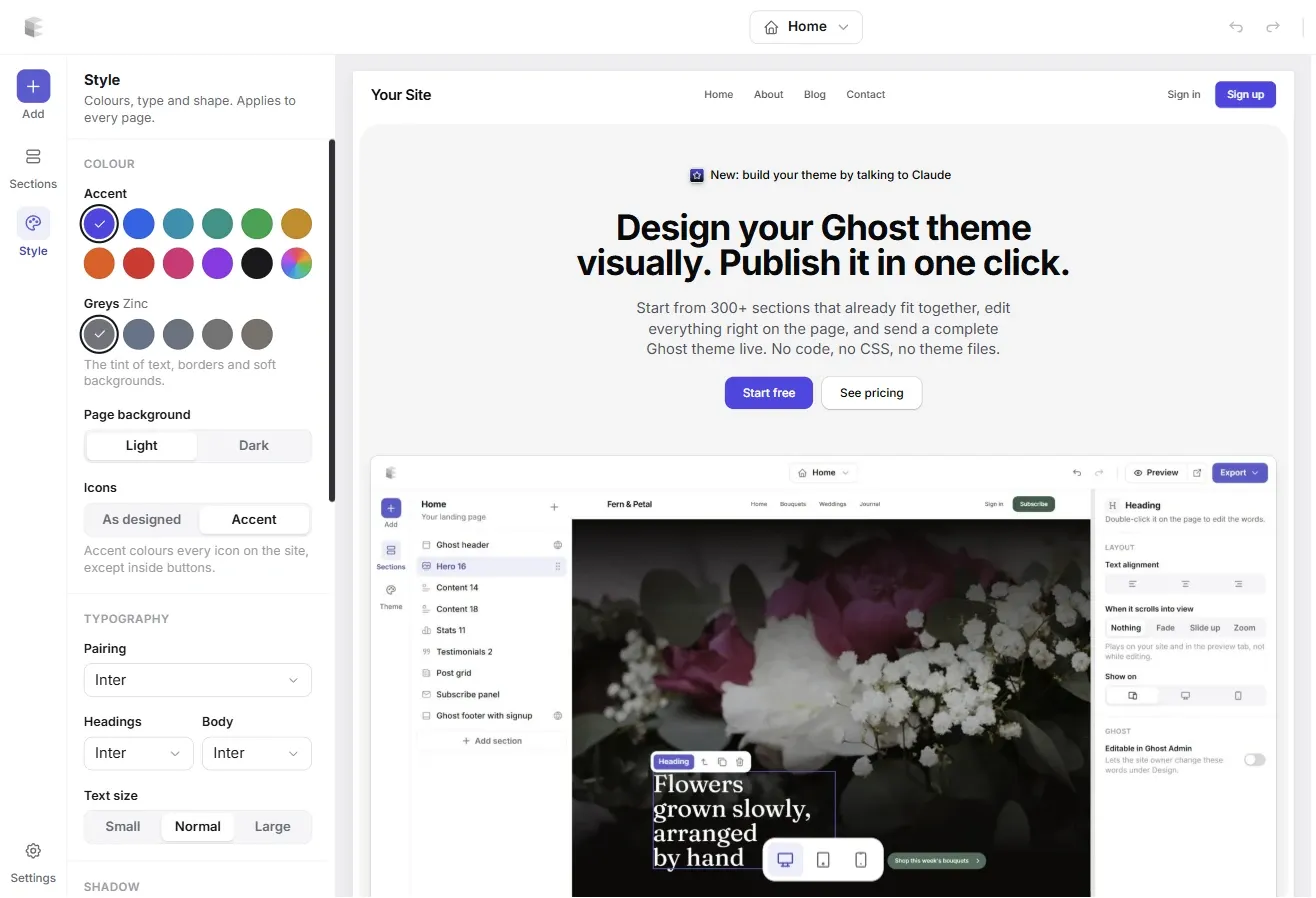This screenshot has height=898, width=1316.
Task: Choose the violet purple accent colour
Action: pyautogui.click(x=217, y=264)
